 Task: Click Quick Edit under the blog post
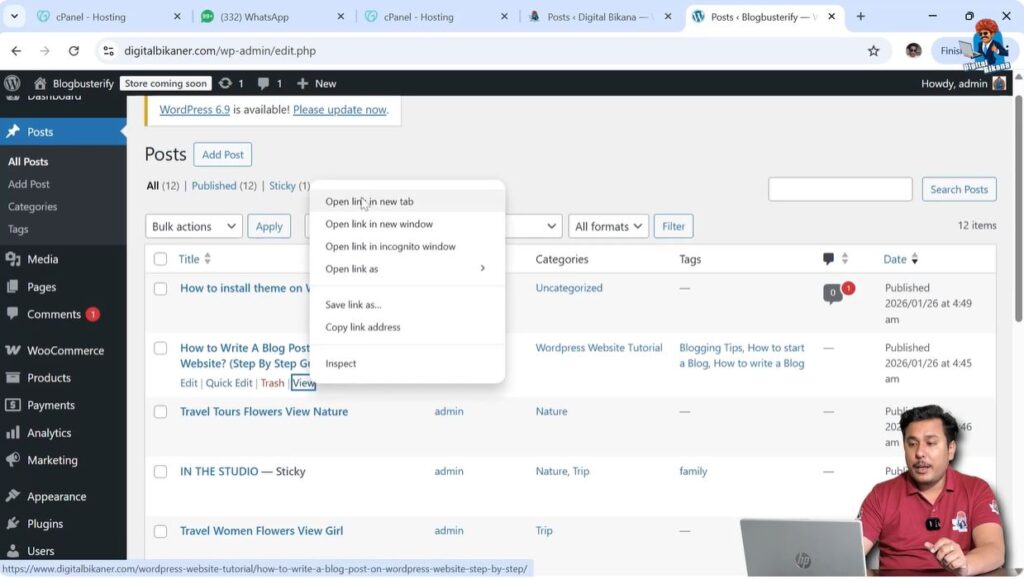(229, 383)
